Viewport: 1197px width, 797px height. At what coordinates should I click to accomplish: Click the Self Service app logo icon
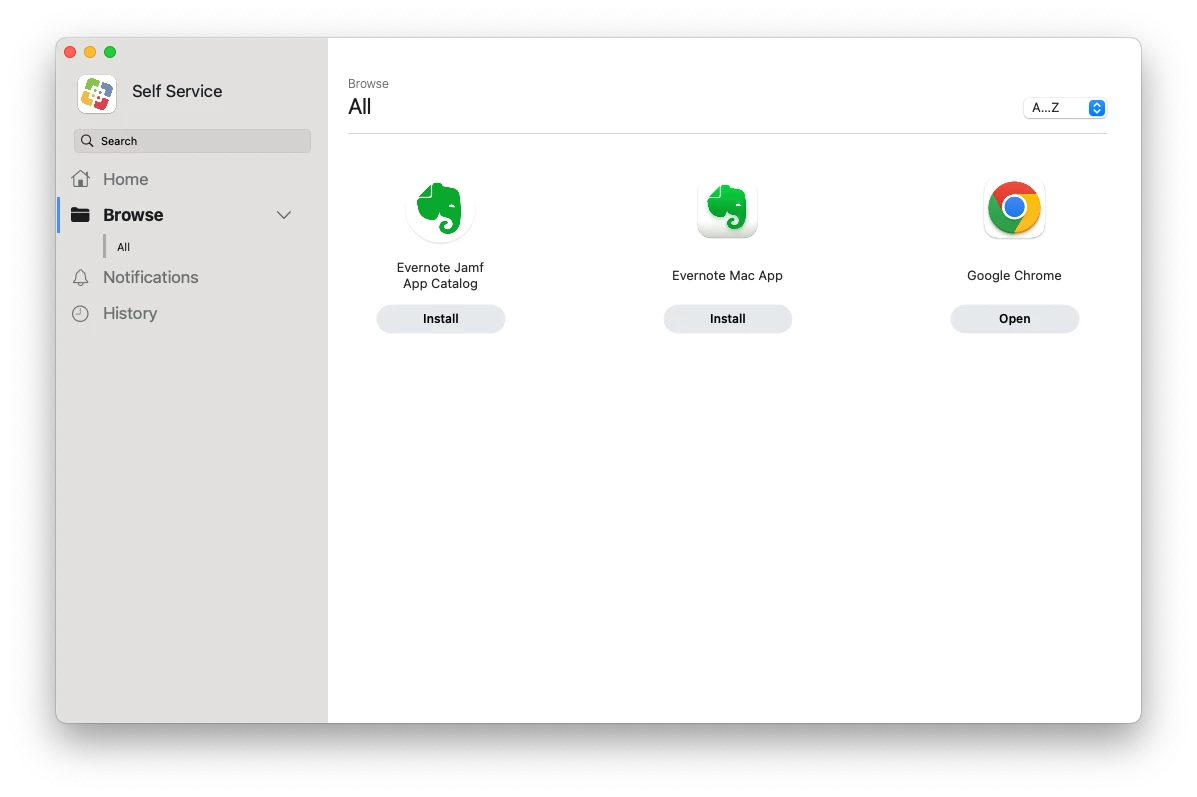(x=97, y=94)
